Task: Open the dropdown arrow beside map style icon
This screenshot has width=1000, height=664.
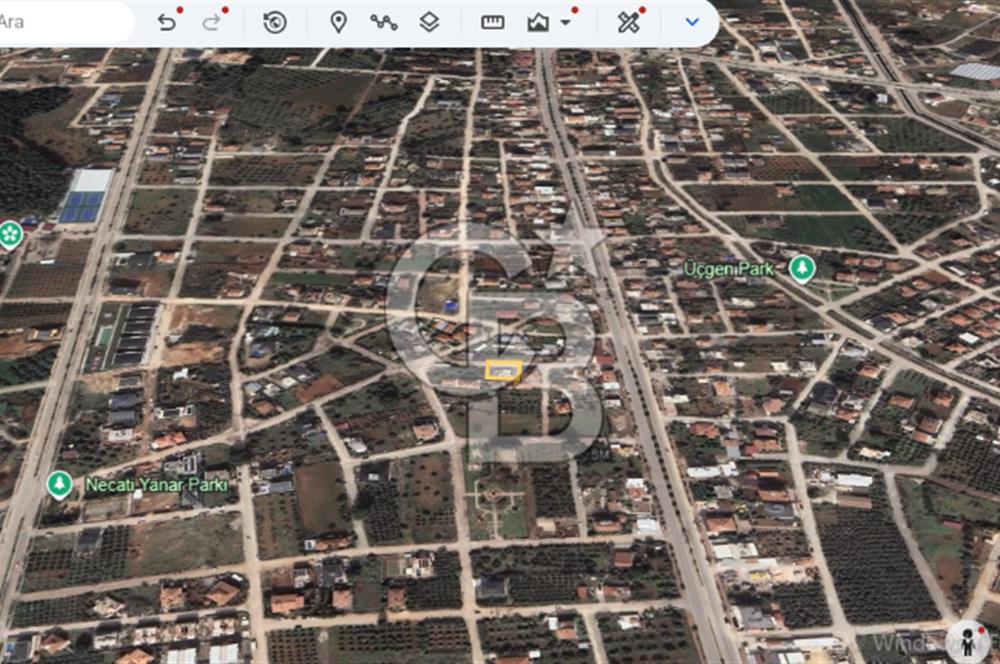Action: pos(566,22)
